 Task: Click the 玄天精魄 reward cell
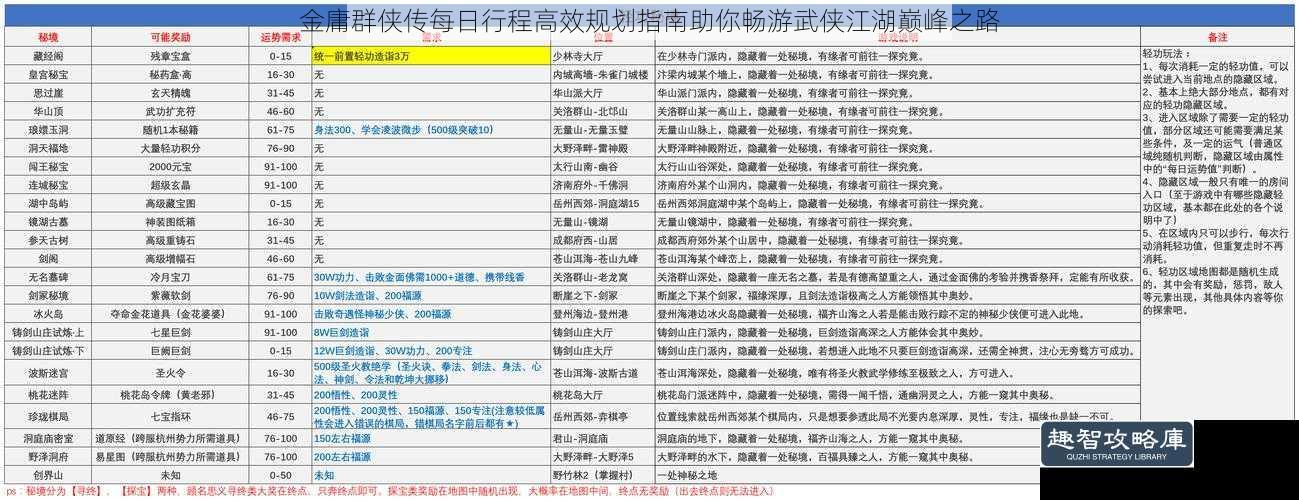170,92
